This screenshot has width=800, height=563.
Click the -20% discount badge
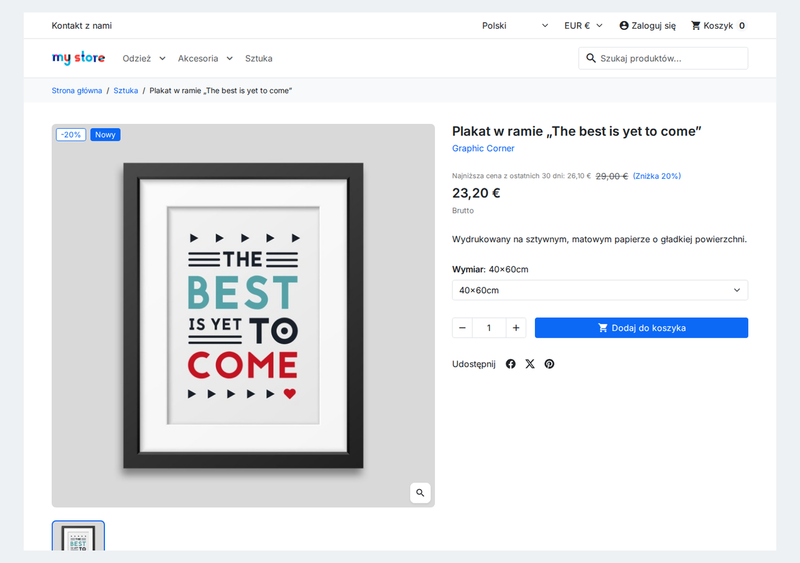(71, 135)
